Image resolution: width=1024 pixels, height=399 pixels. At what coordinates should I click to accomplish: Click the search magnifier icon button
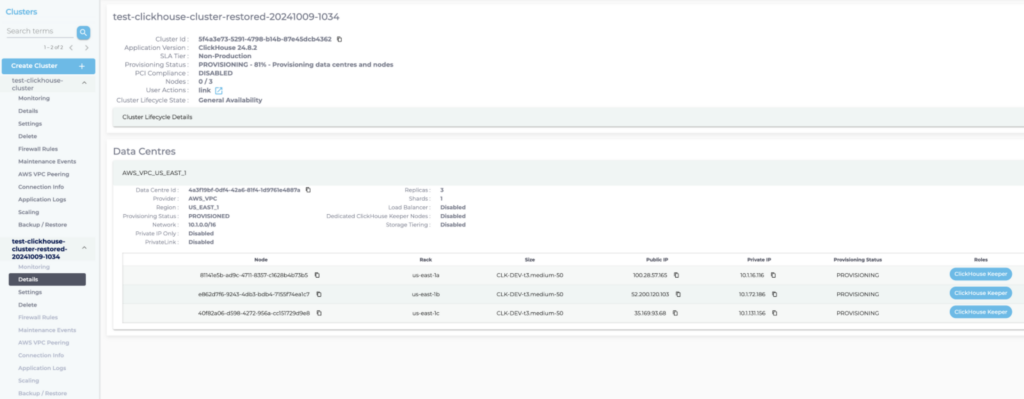(x=84, y=33)
